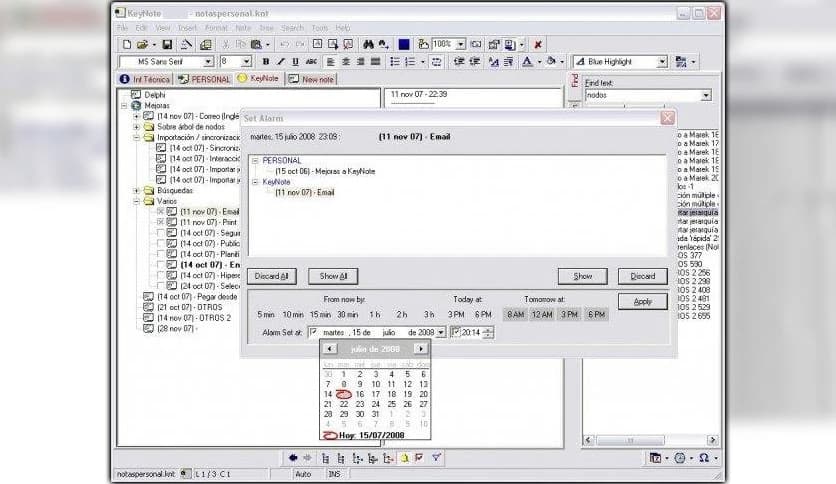Viewport: 836px width, 484px height.
Task: Click the Save floppy disk icon
Action: coord(167,45)
